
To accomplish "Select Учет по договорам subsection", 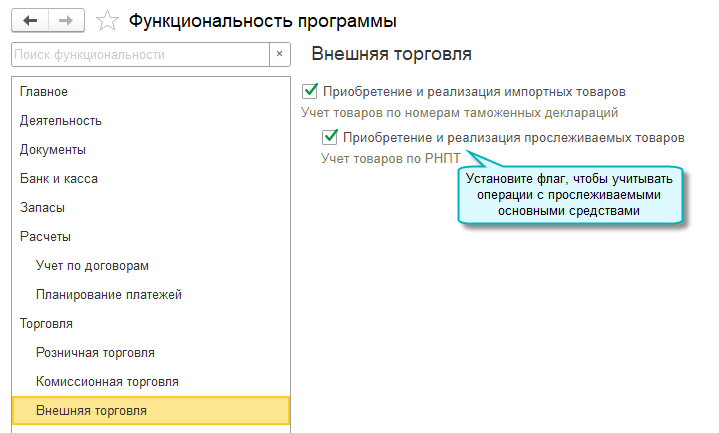I will coord(92,266).
